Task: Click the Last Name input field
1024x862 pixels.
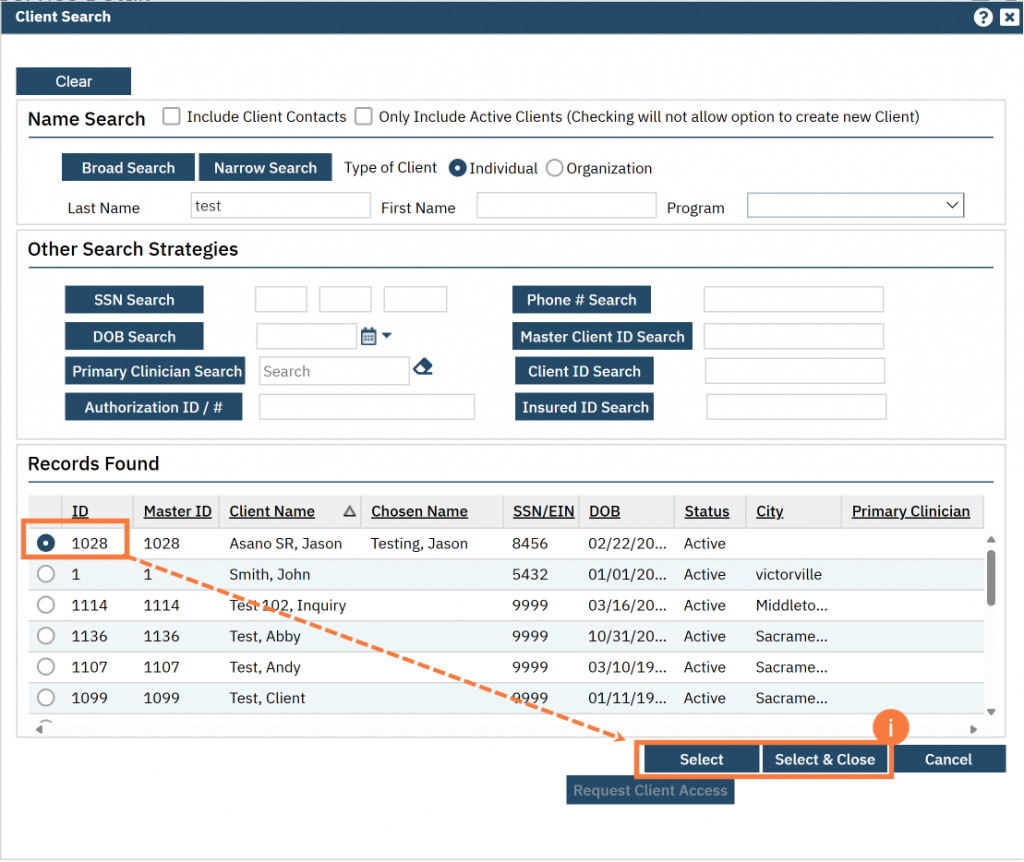Action: [280, 206]
